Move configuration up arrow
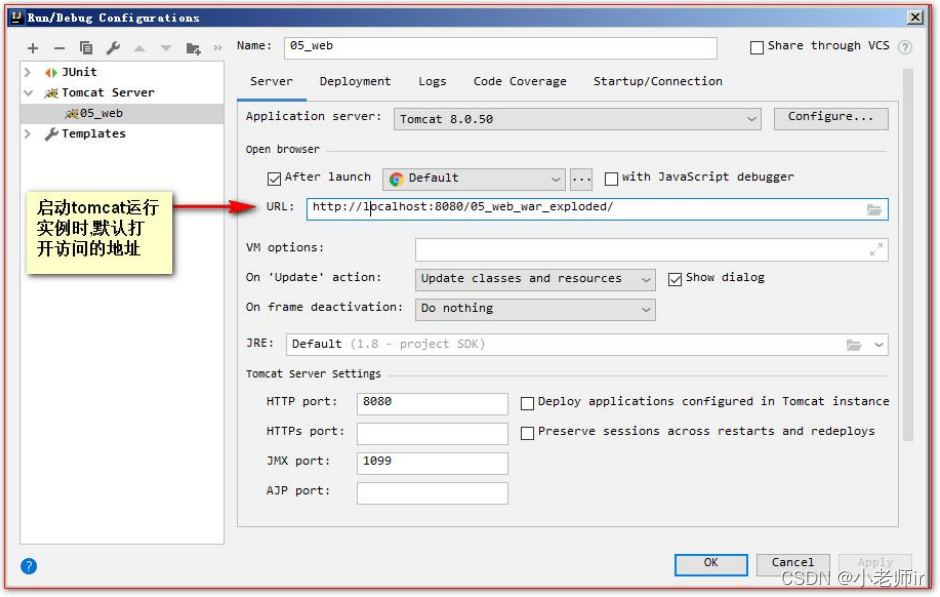The height and width of the screenshot is (597, 940). click(140, 48)
